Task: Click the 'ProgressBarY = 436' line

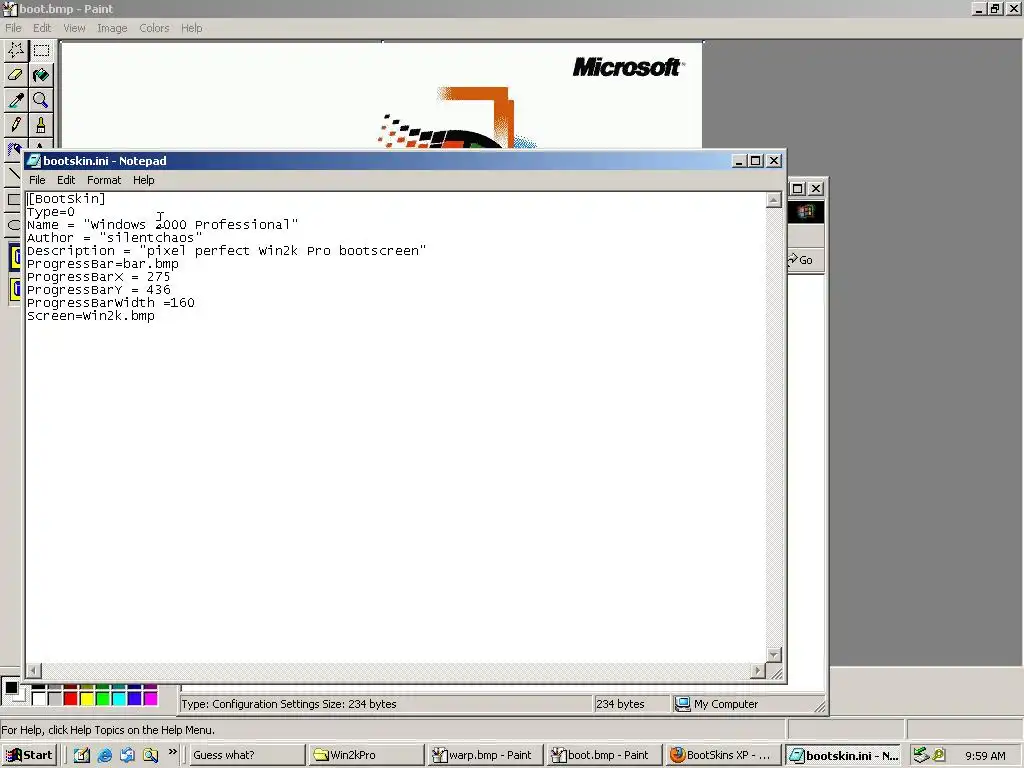Action: click(x=99, y=290)
